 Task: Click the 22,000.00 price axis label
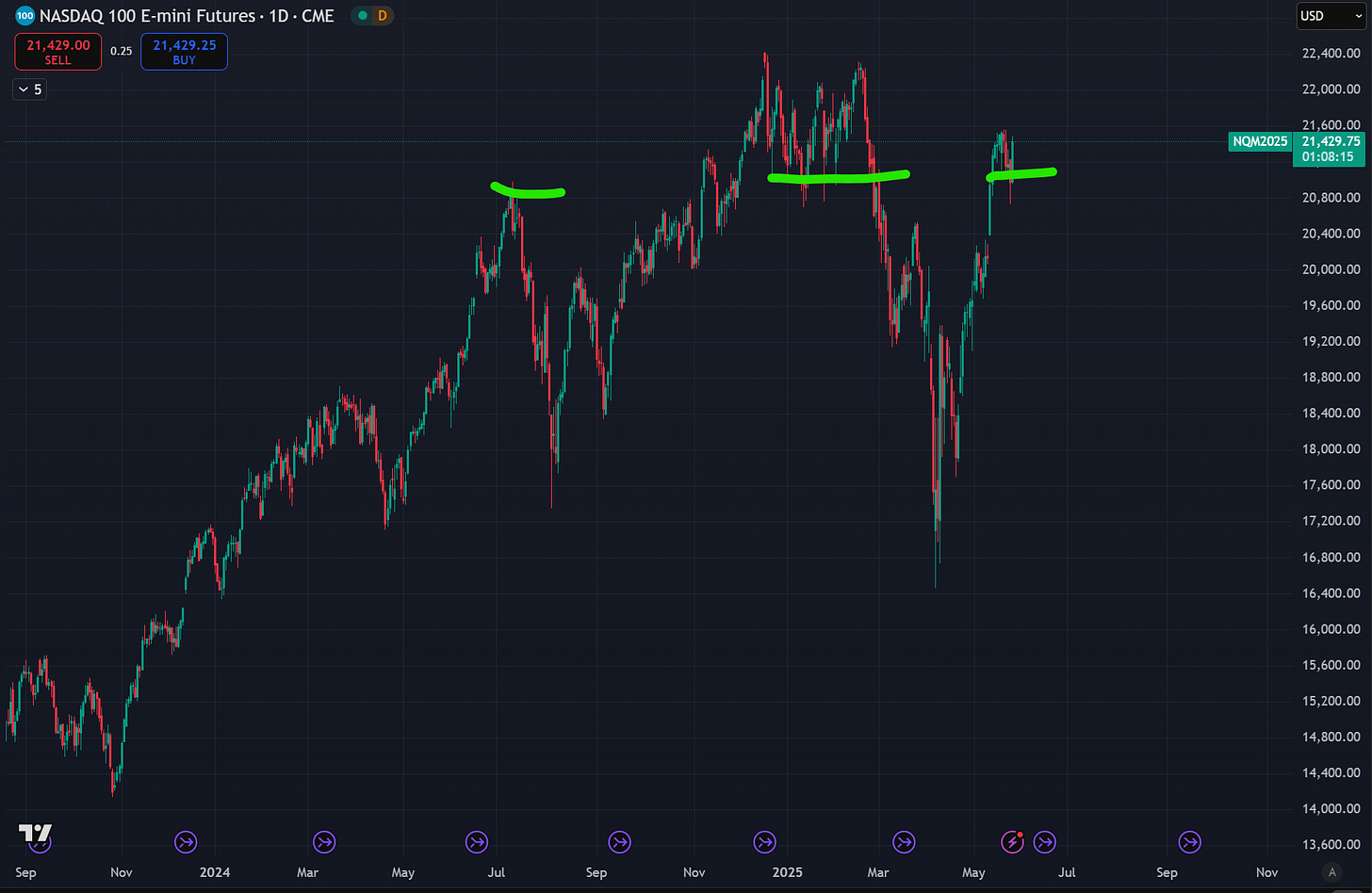1331,89
